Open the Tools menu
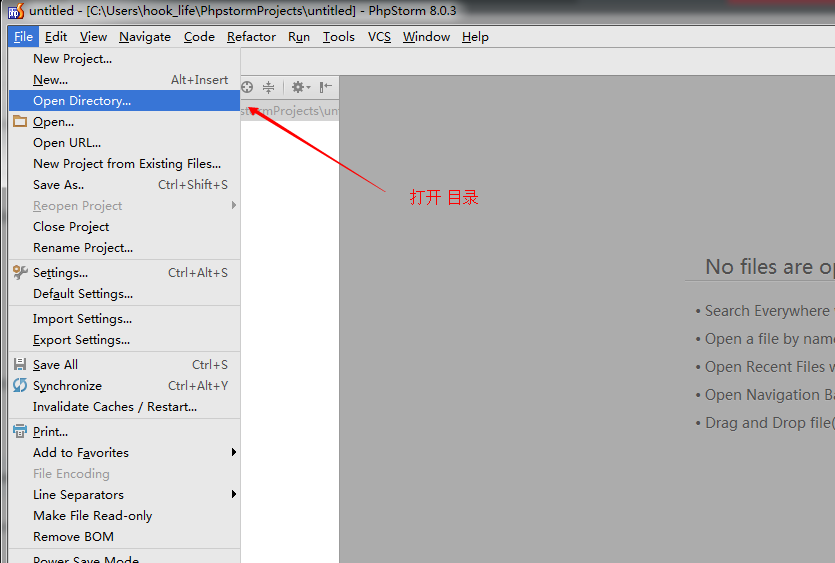The image size is (835, 563). tap(339, 37)
